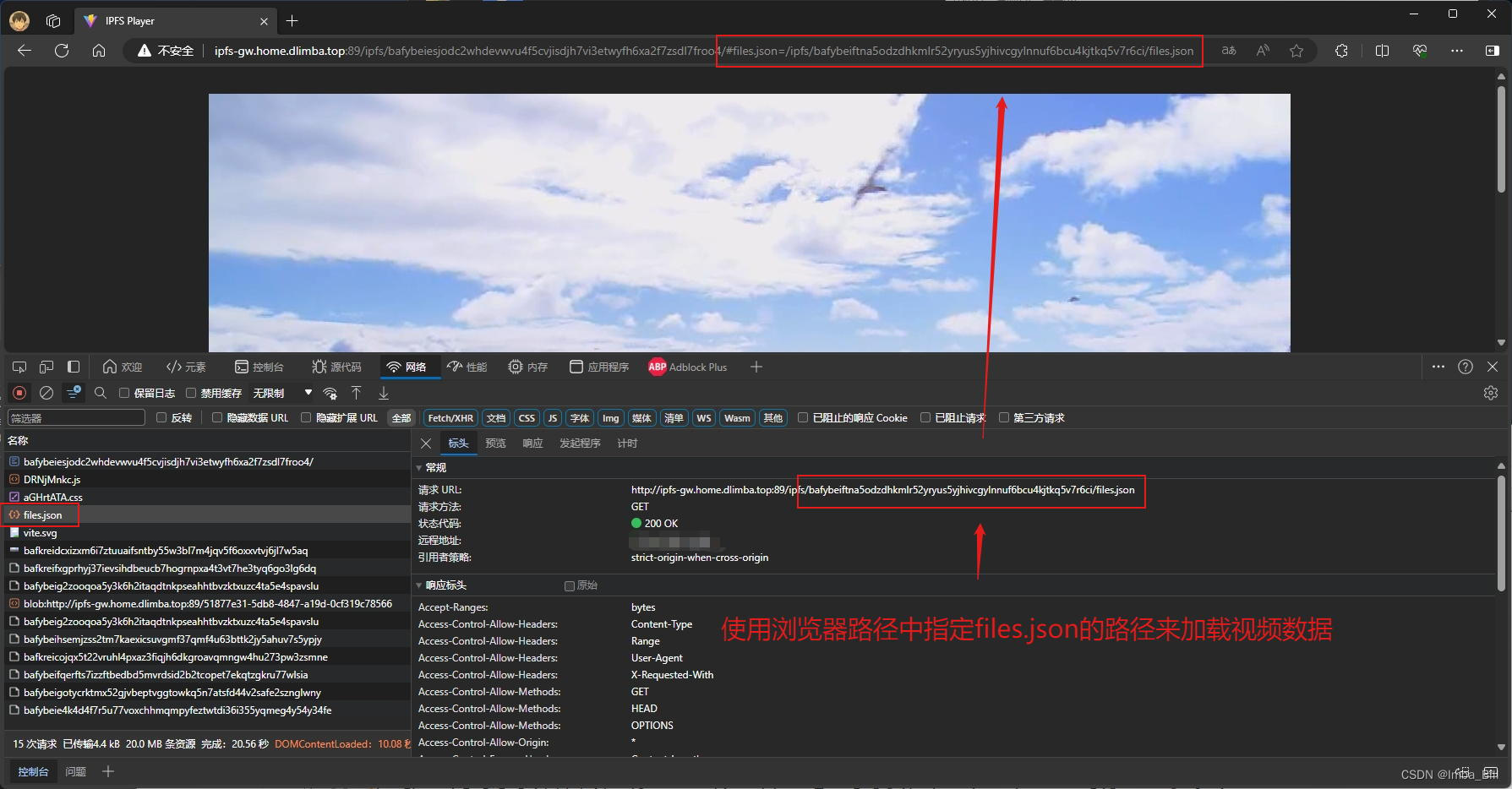This screenshot has height=789, width=1512.
Task: Tick the 隐藏数据 URL checkbox
Action: tap(217, 417)
